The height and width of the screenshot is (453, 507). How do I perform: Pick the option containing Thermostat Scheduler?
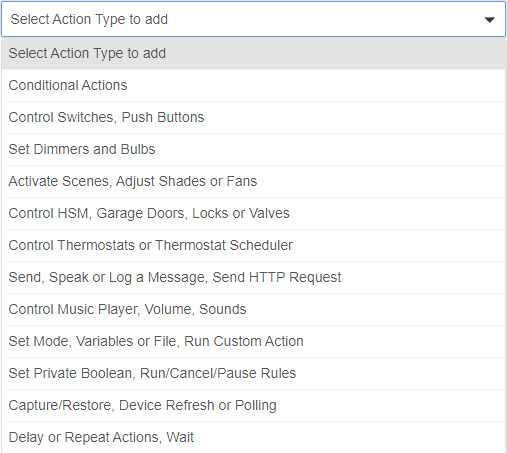(x=253, y=245)
